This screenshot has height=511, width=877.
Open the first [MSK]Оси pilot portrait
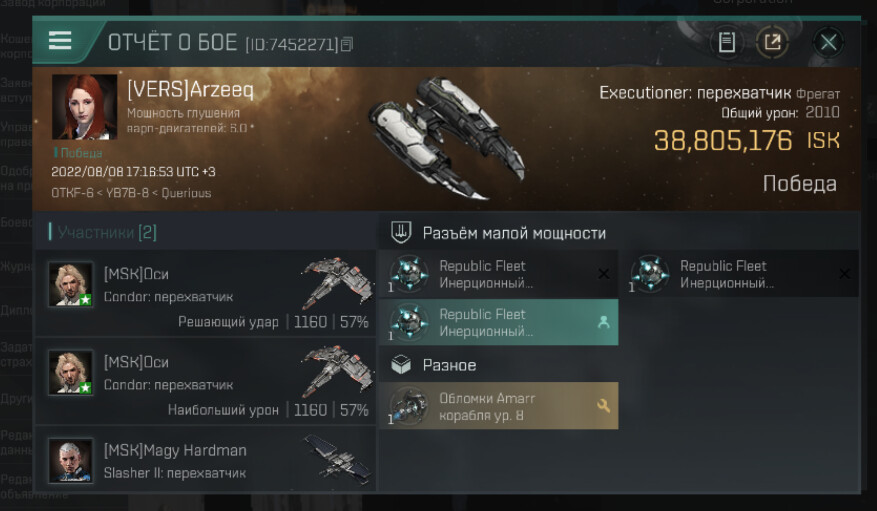pos(70,284)
